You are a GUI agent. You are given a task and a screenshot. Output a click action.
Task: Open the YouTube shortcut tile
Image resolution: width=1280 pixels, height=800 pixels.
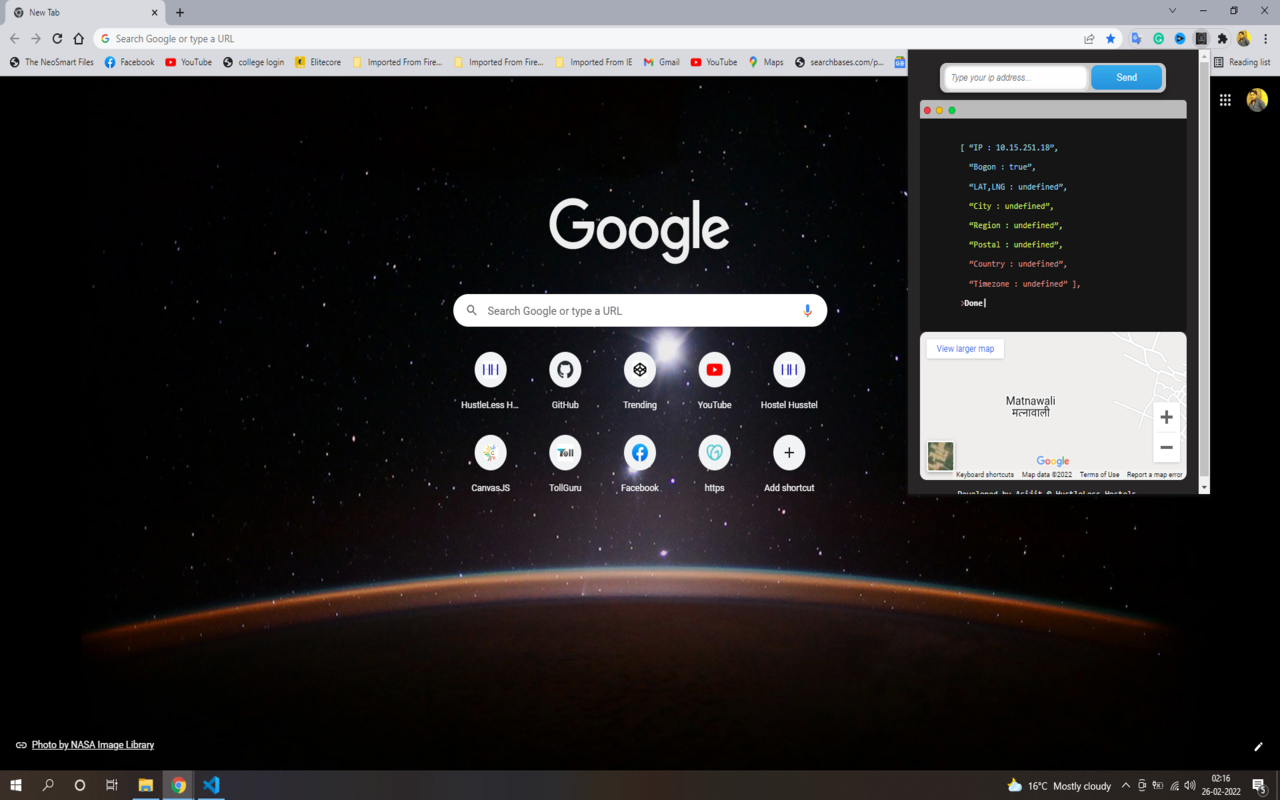(x=714, y=370)
